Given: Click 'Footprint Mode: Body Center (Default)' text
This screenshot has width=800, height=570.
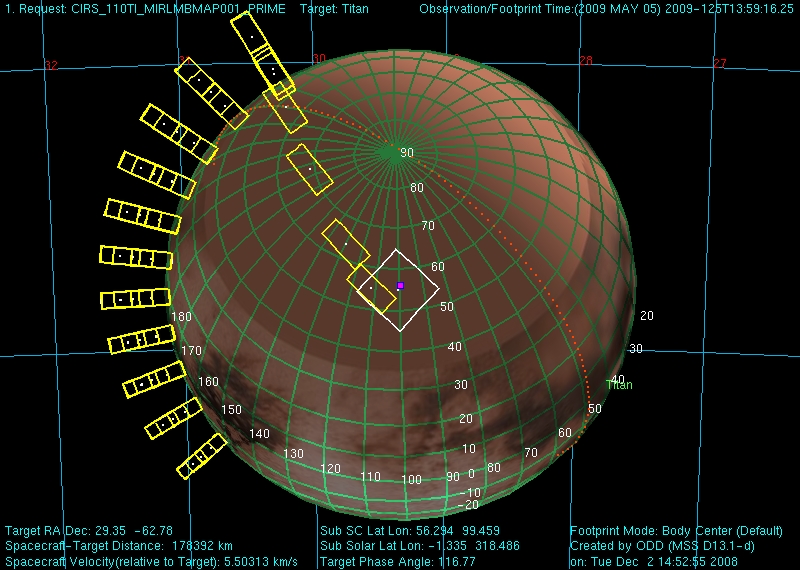Looking at the screenshot, I should [x=676, y=531].
